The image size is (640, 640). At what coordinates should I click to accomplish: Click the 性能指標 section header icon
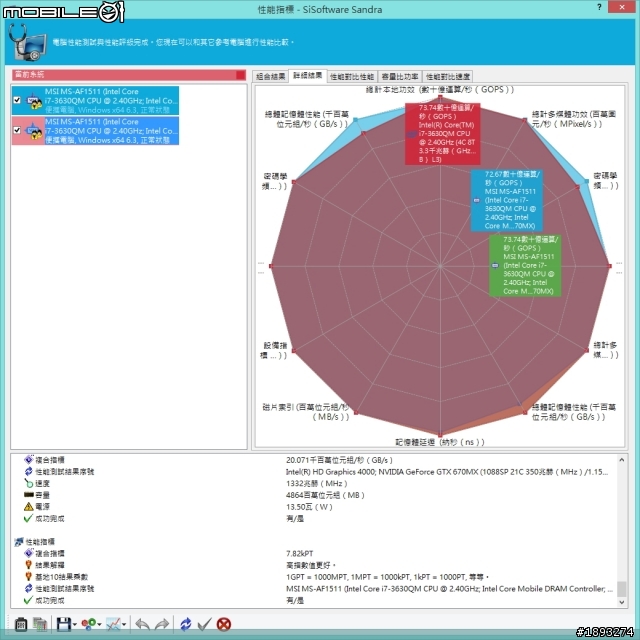coord(19,542)
